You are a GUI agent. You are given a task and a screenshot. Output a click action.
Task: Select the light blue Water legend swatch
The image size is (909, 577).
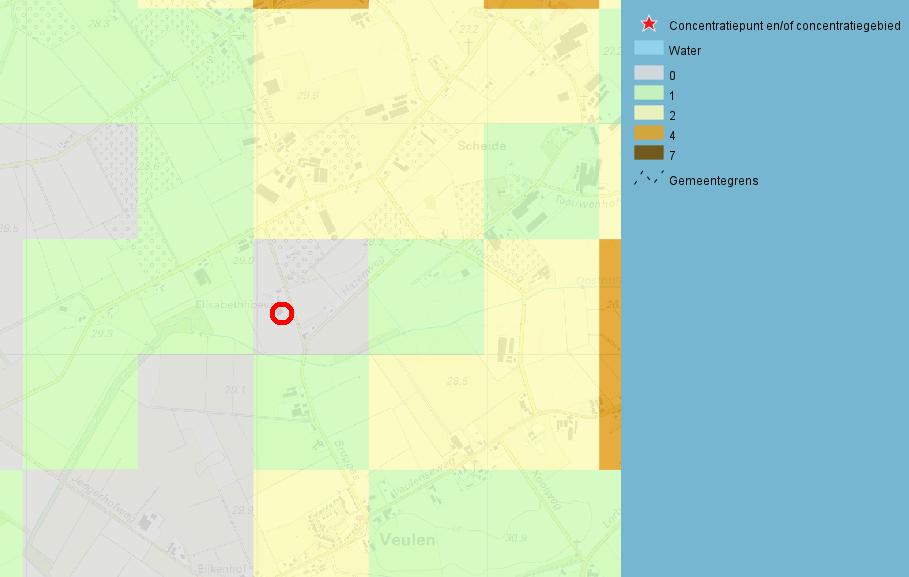point(649,48)
